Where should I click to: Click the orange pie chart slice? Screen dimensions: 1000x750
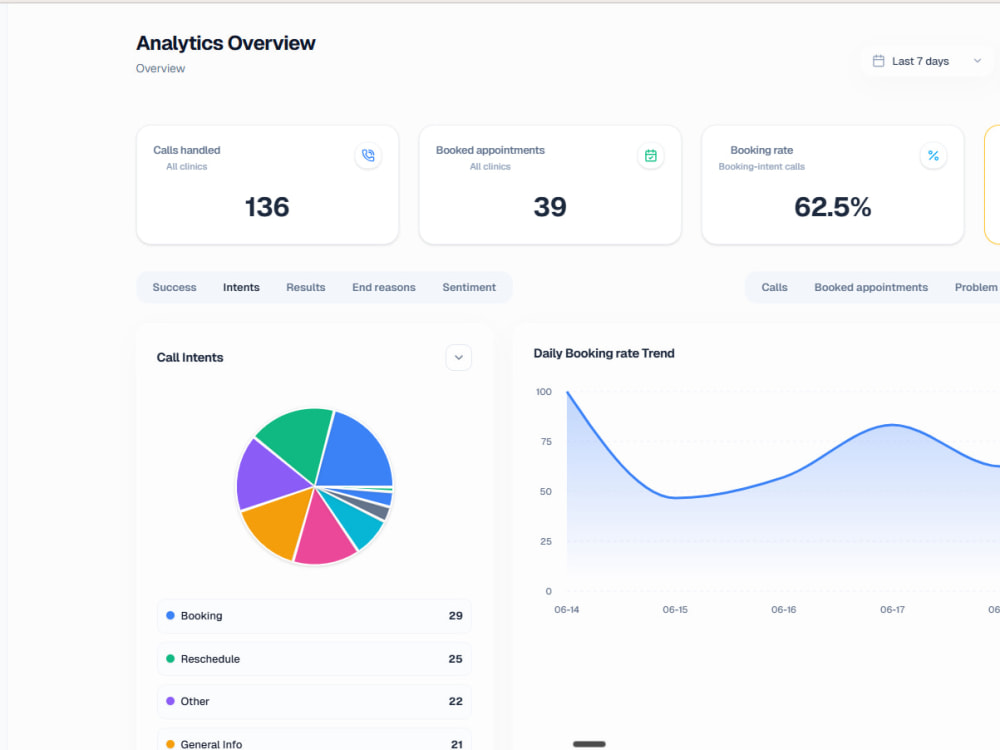tap(277, 523)
